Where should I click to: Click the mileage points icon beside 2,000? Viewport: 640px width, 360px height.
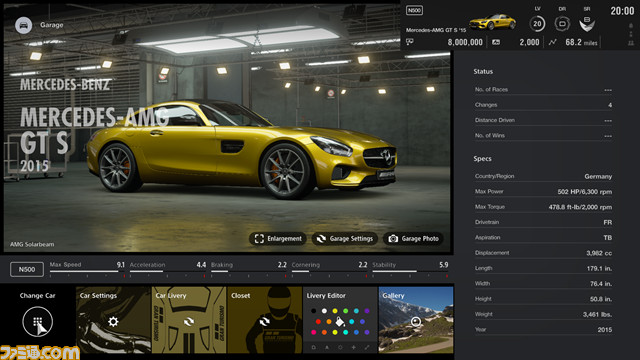point(496,42)
